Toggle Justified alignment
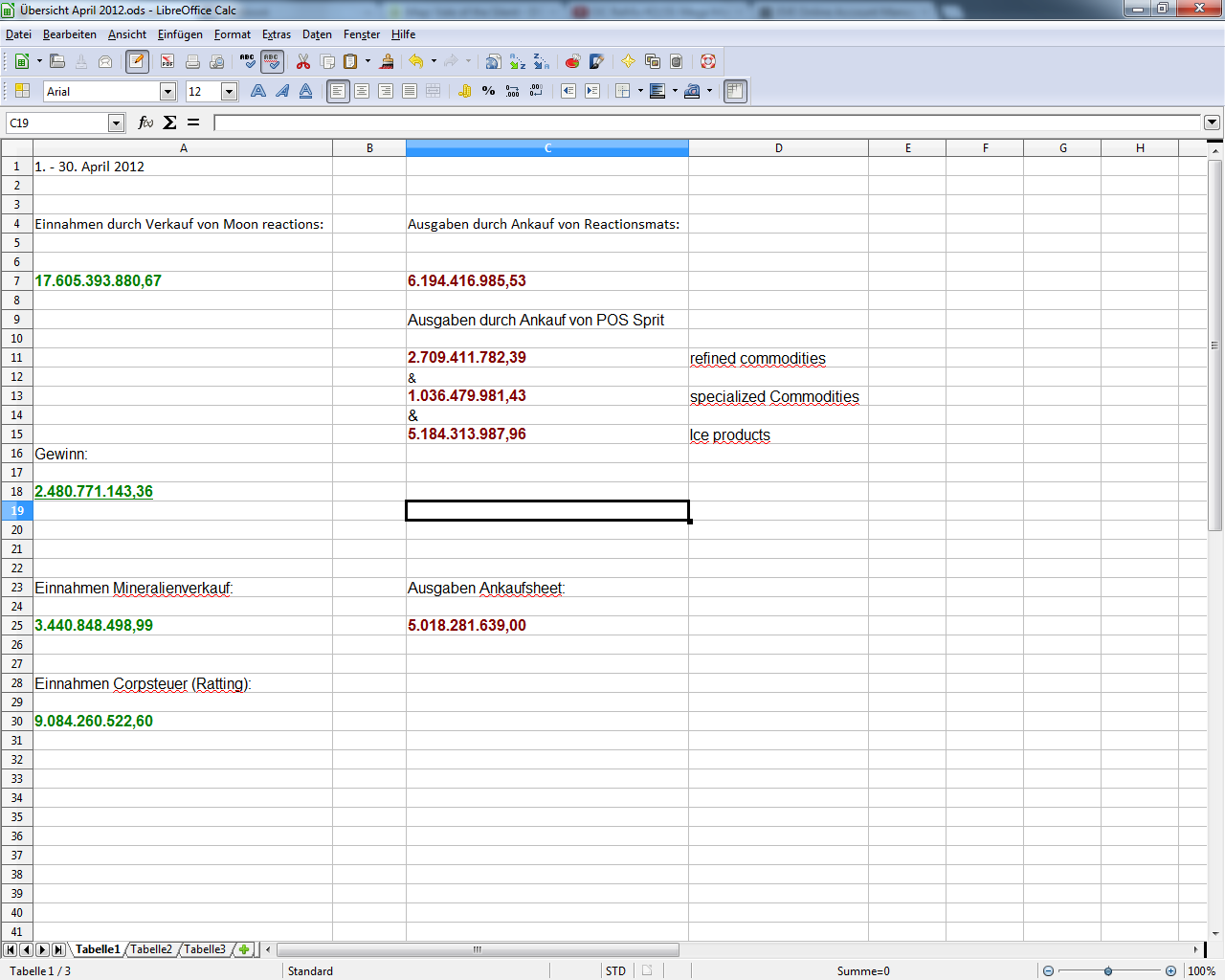Screen dimensions: 1225x980 (x=410, y=91)
